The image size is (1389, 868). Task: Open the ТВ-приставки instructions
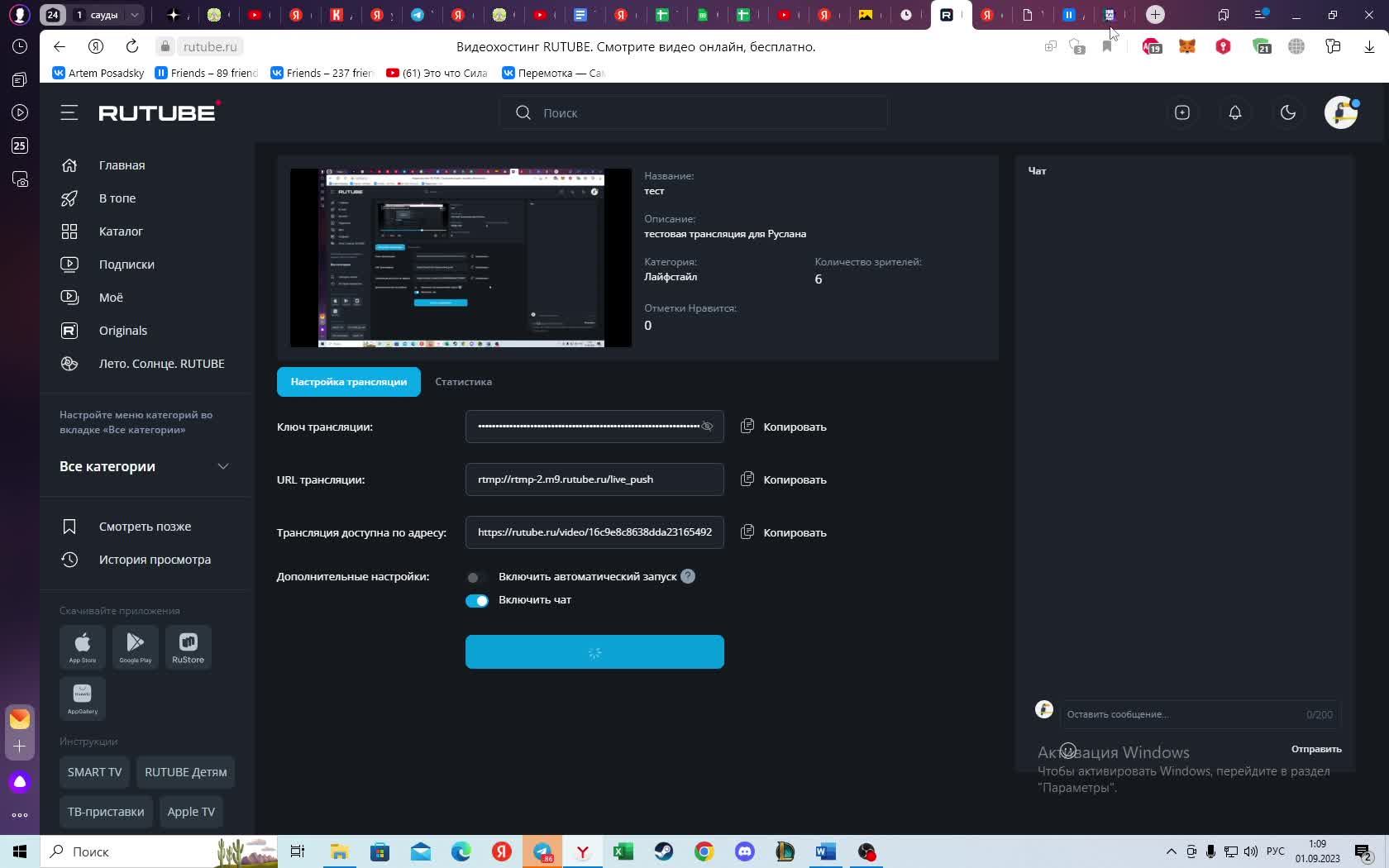[106, 812]
